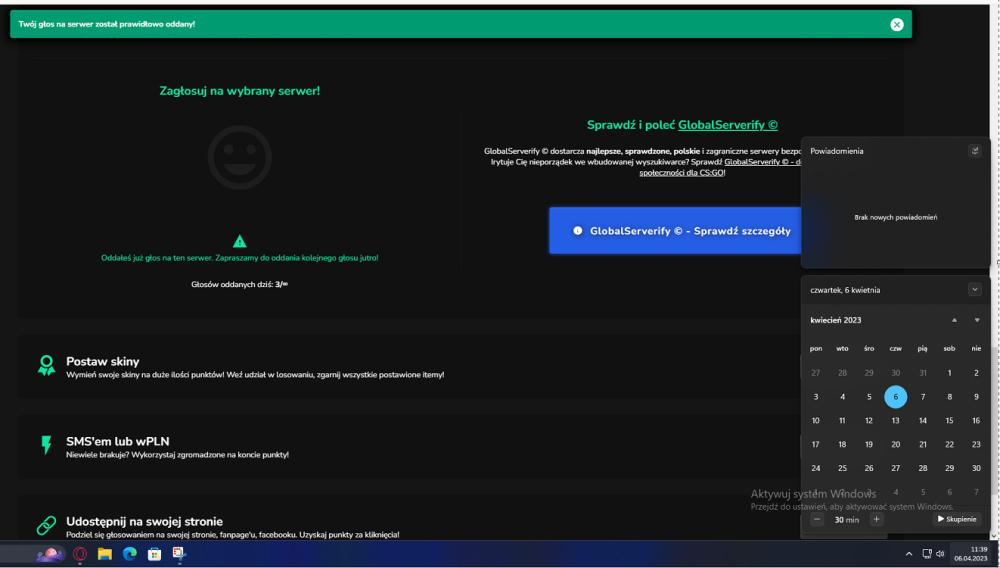Select April 11 in the calendar
The width and height of the screenshot is (1000, 568).
[x=842, y=421]
